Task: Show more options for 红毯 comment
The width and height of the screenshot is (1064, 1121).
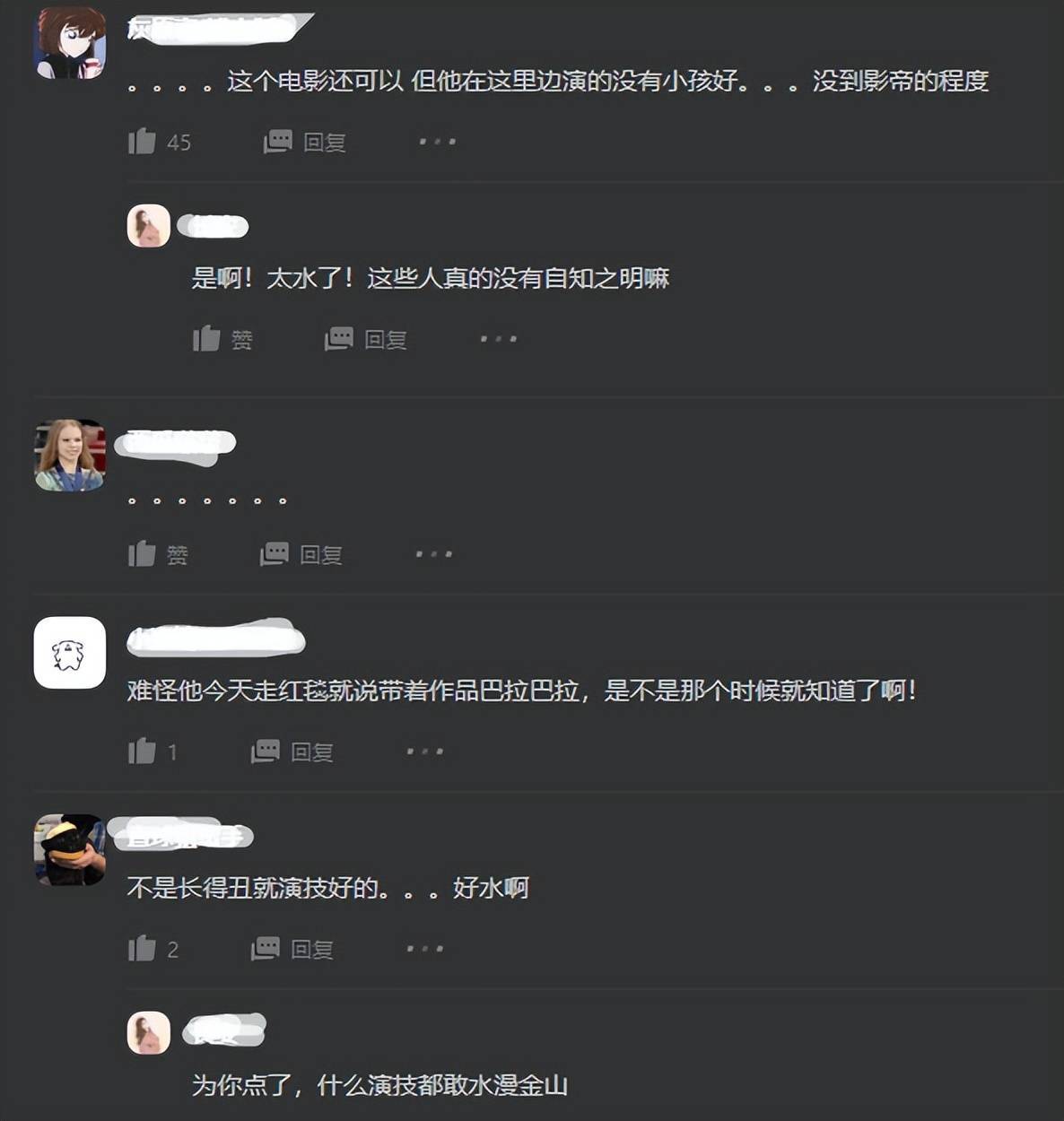Action: click(424, 752)
